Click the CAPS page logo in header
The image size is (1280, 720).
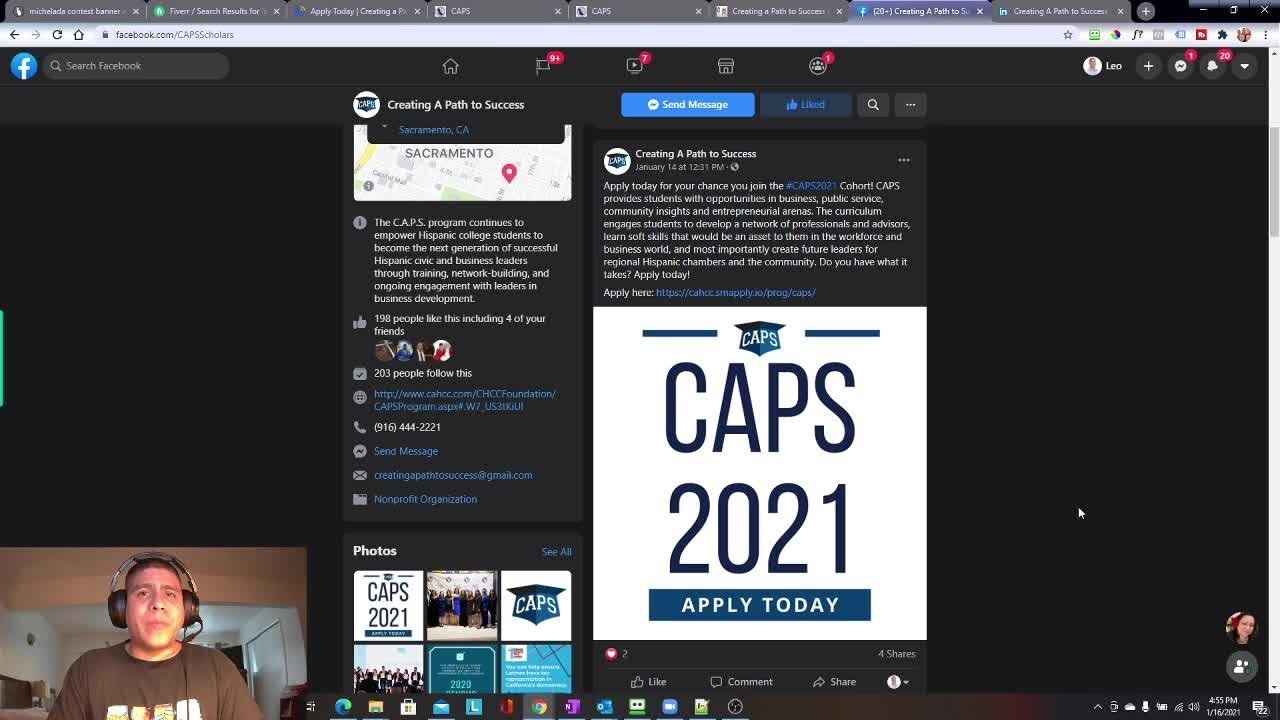(366, 104)
